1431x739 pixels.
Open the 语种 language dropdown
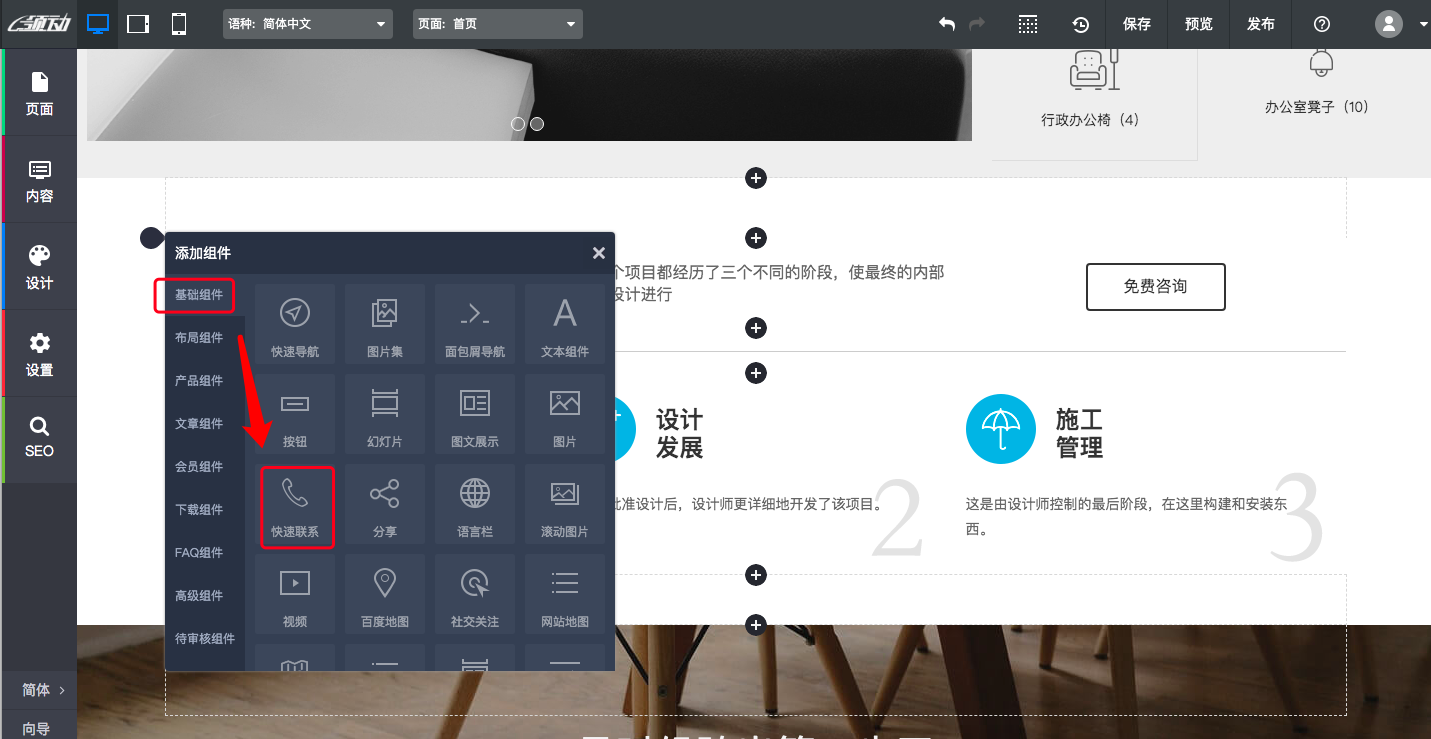tap(307, 23)
